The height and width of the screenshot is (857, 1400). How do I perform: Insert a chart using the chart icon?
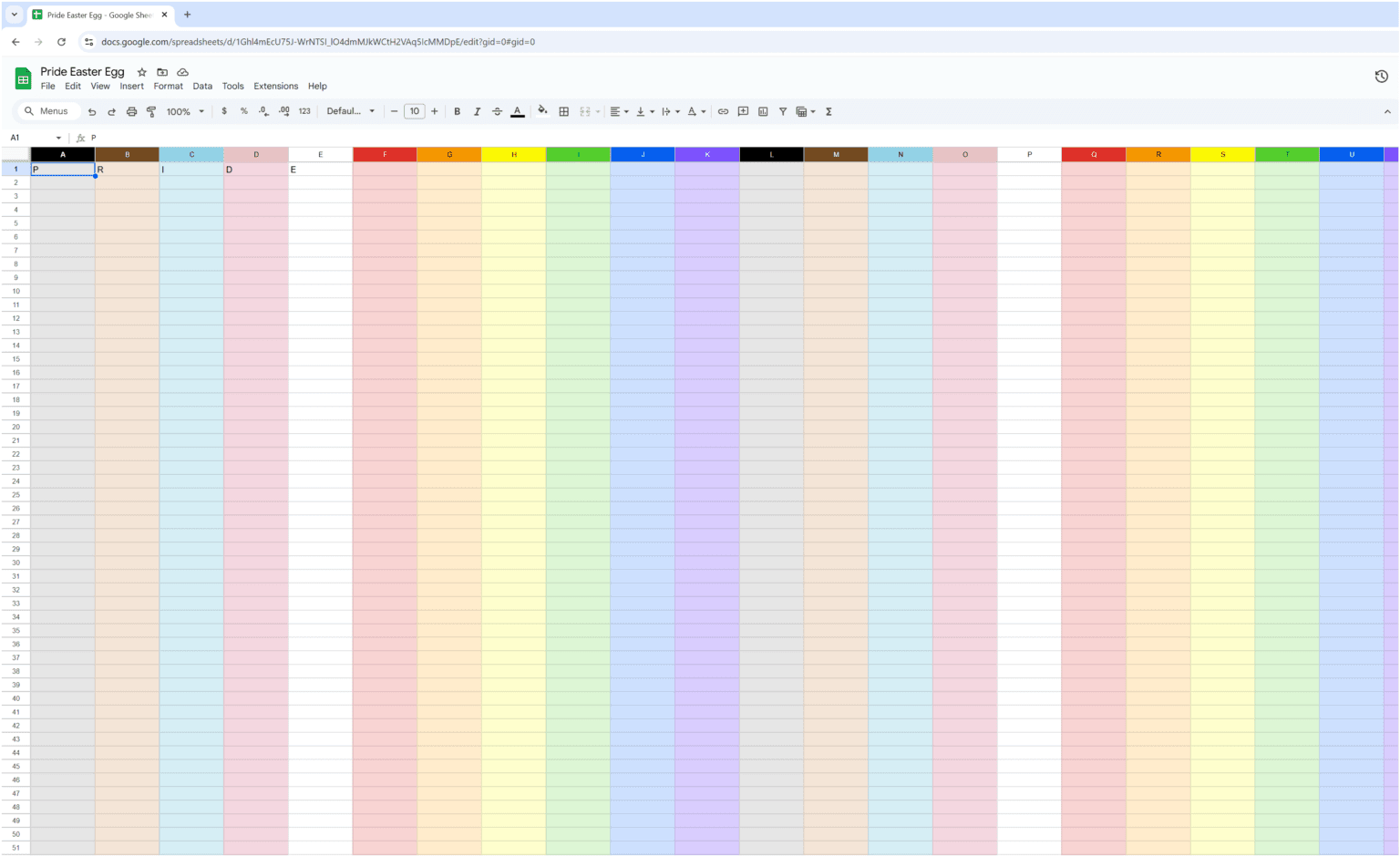(x=763, y=111)
